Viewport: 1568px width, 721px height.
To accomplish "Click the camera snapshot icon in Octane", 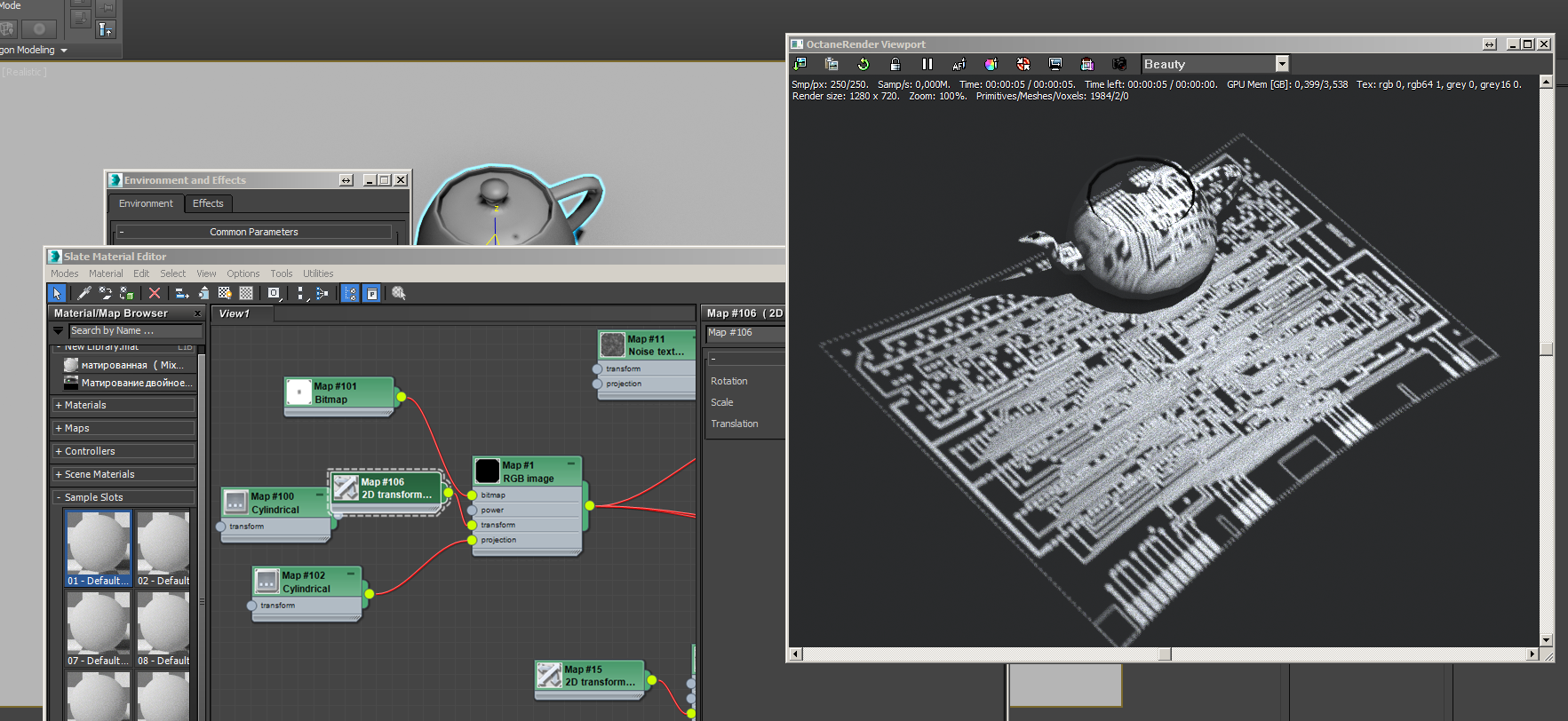I will [x=1119, y=64].
